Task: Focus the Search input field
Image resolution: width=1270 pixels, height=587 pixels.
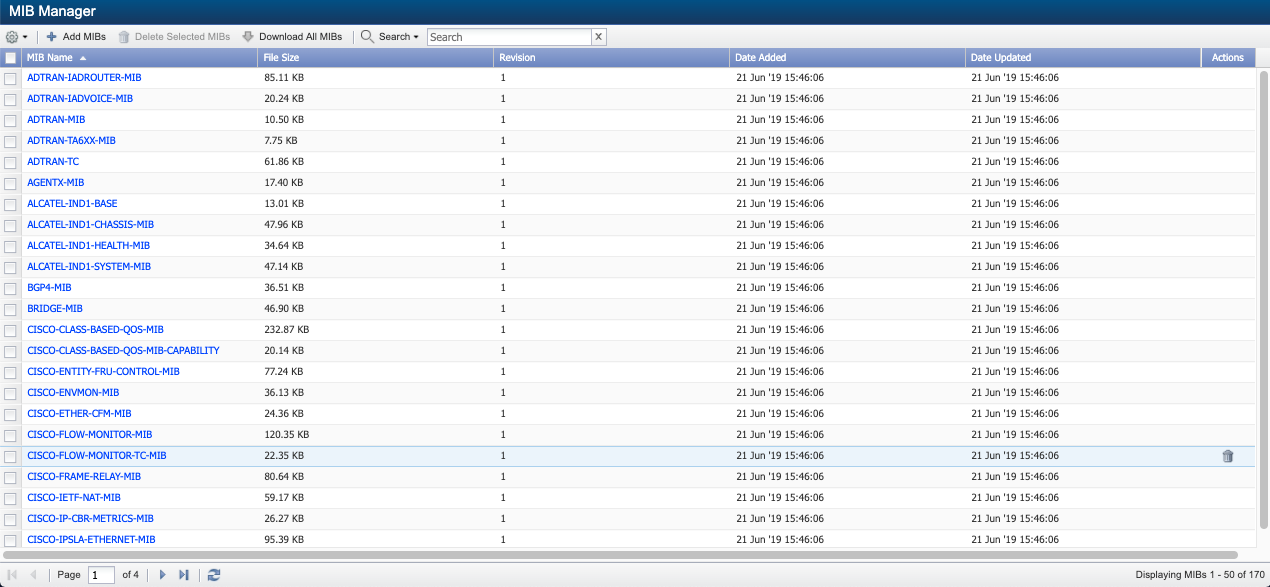Action: (509, 37)
